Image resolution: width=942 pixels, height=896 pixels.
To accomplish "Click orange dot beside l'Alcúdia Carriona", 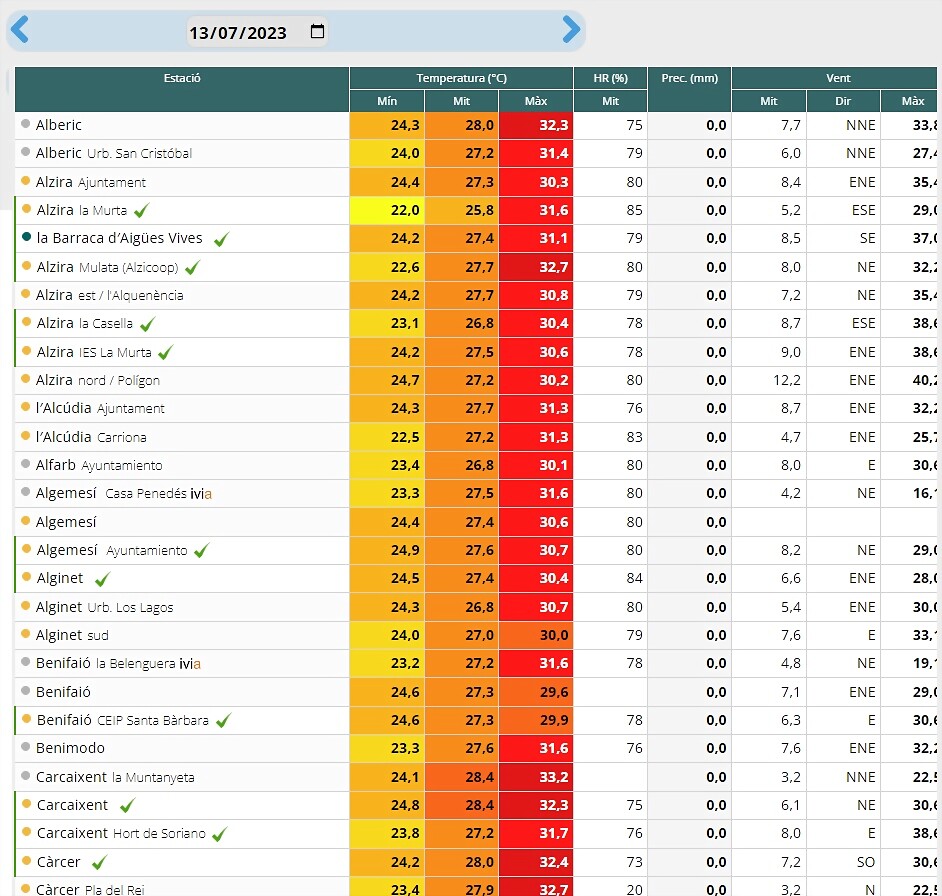I will [x=25, y=435].
